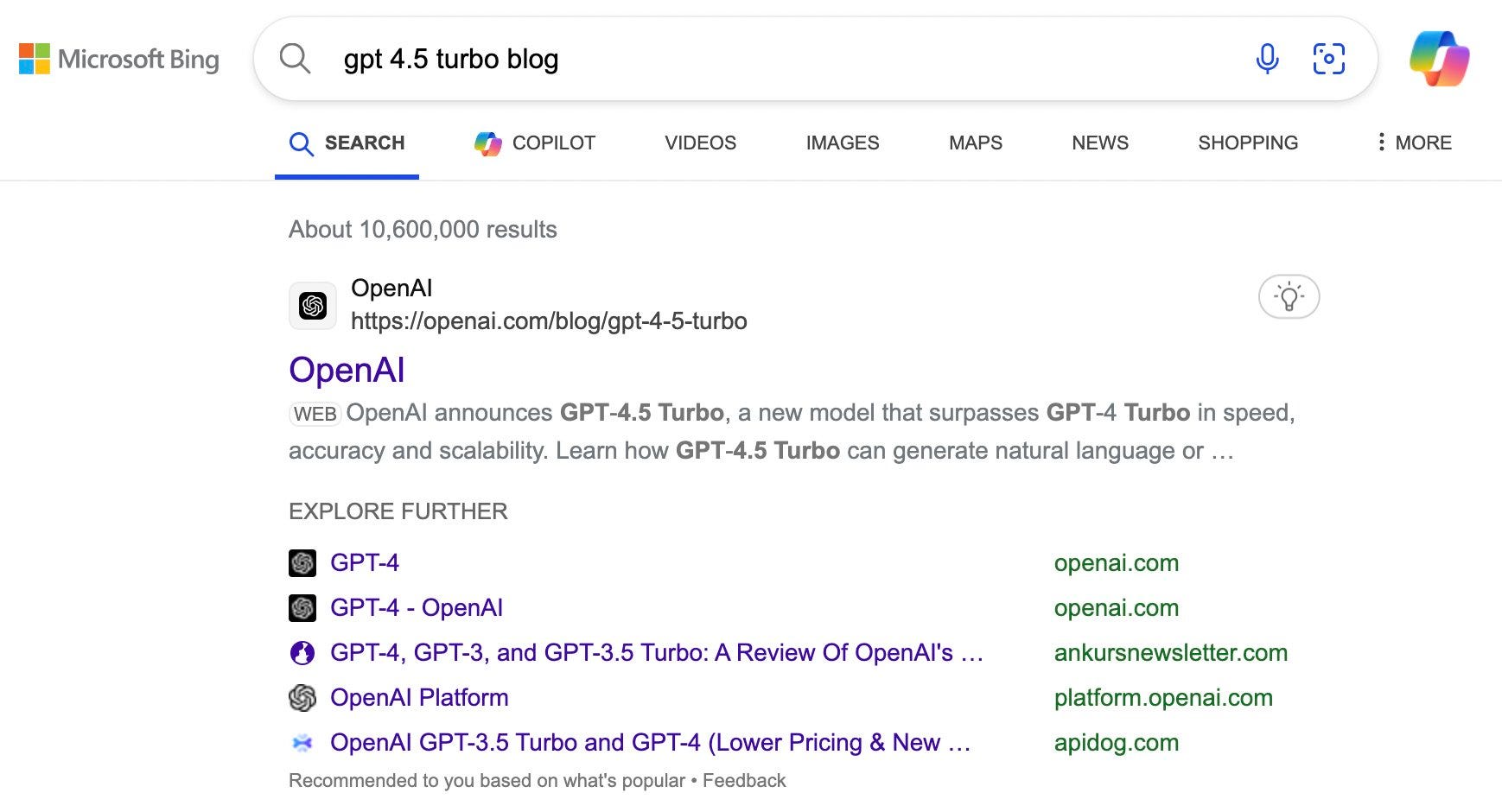Open the SHOPPING tab
Image resolution: width=1502 pixels, height=812 pixels.
click(1248, 143)
